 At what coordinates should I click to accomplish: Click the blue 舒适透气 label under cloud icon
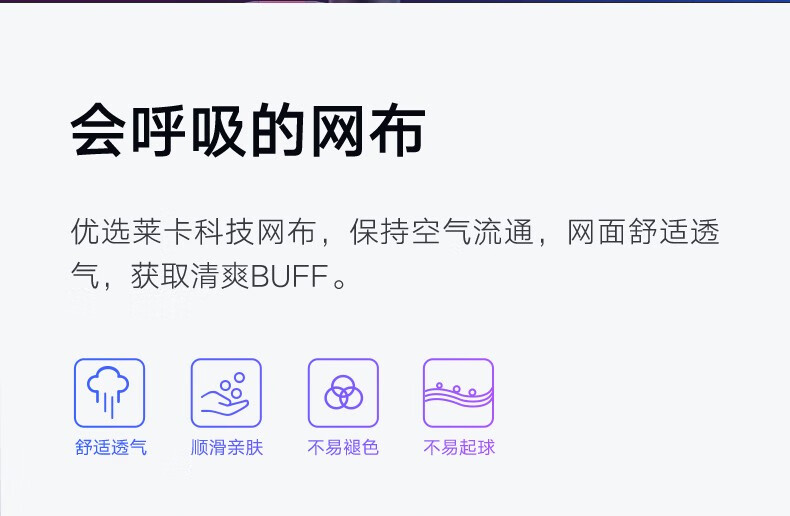(x=111, y=447)
